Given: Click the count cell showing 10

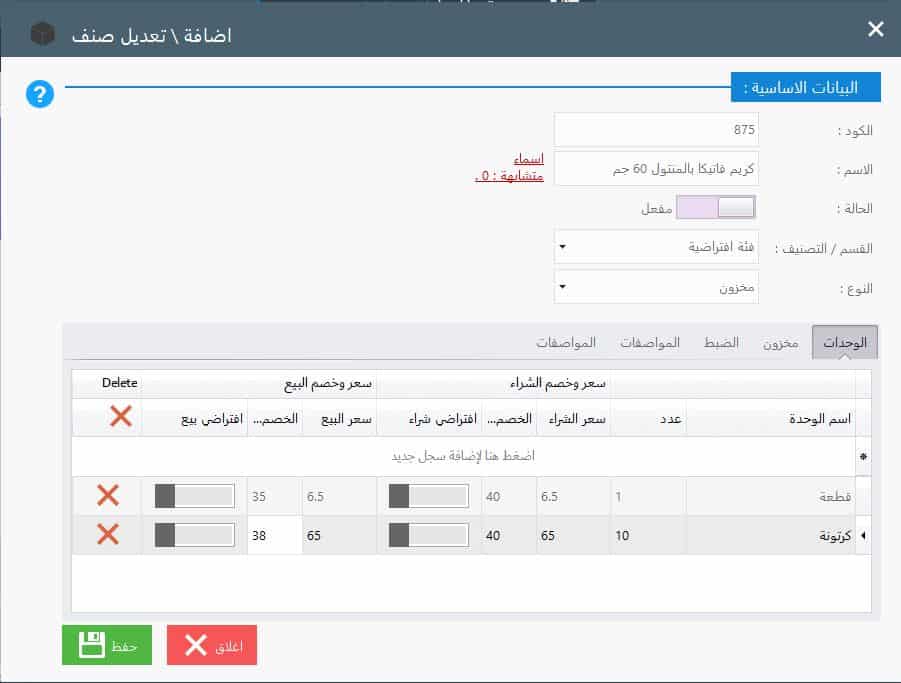Looking at the screenshot, I should pos(648,535).
